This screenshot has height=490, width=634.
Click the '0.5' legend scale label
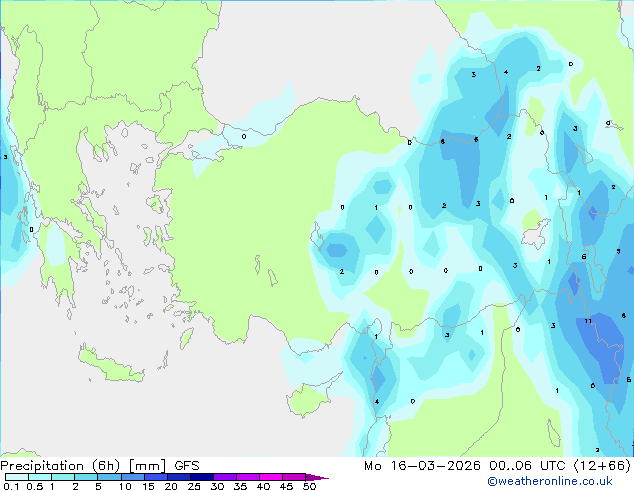35,486
